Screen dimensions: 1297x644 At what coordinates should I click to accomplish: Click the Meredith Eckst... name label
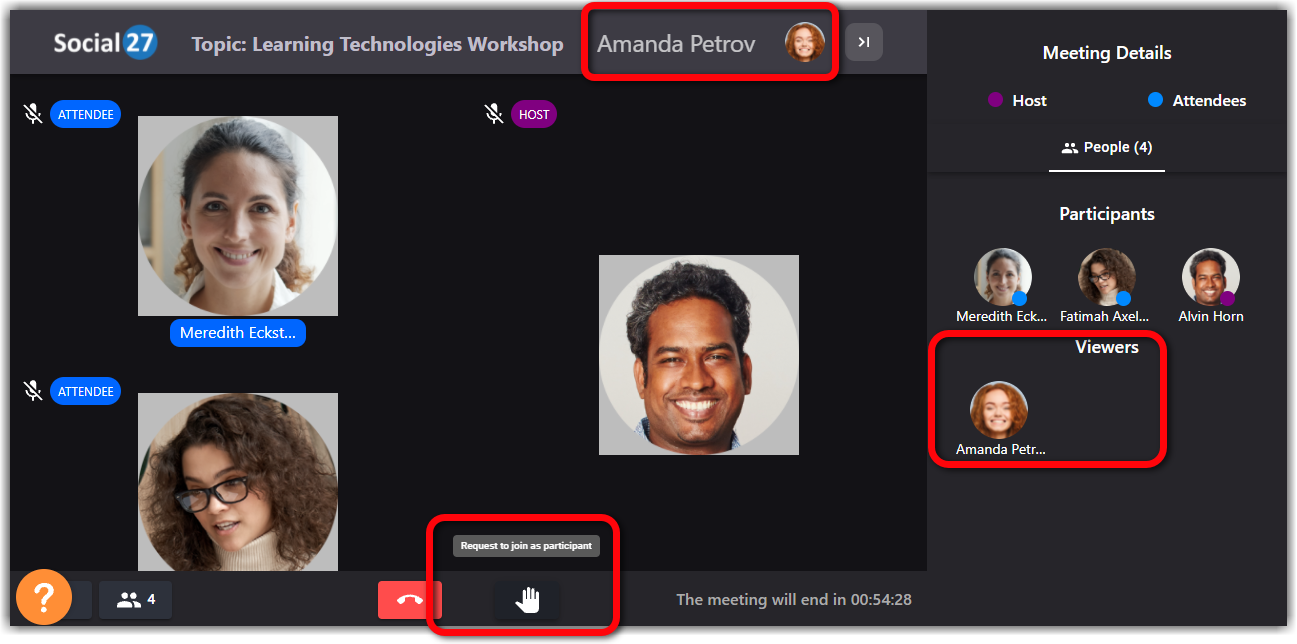click(238, 333)
